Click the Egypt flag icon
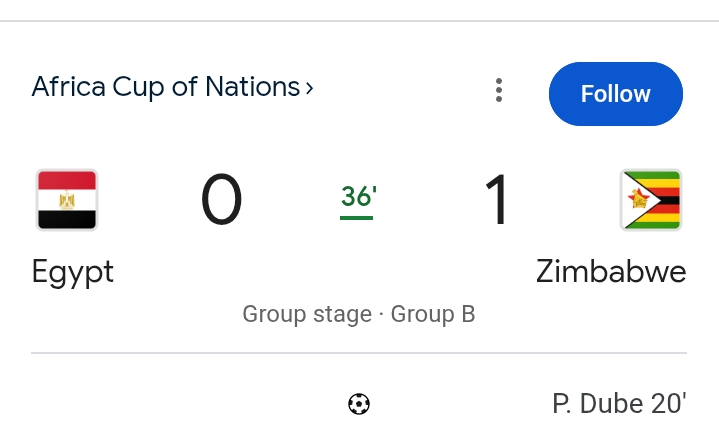Screen dimensions: 719x441 point(67,200)
